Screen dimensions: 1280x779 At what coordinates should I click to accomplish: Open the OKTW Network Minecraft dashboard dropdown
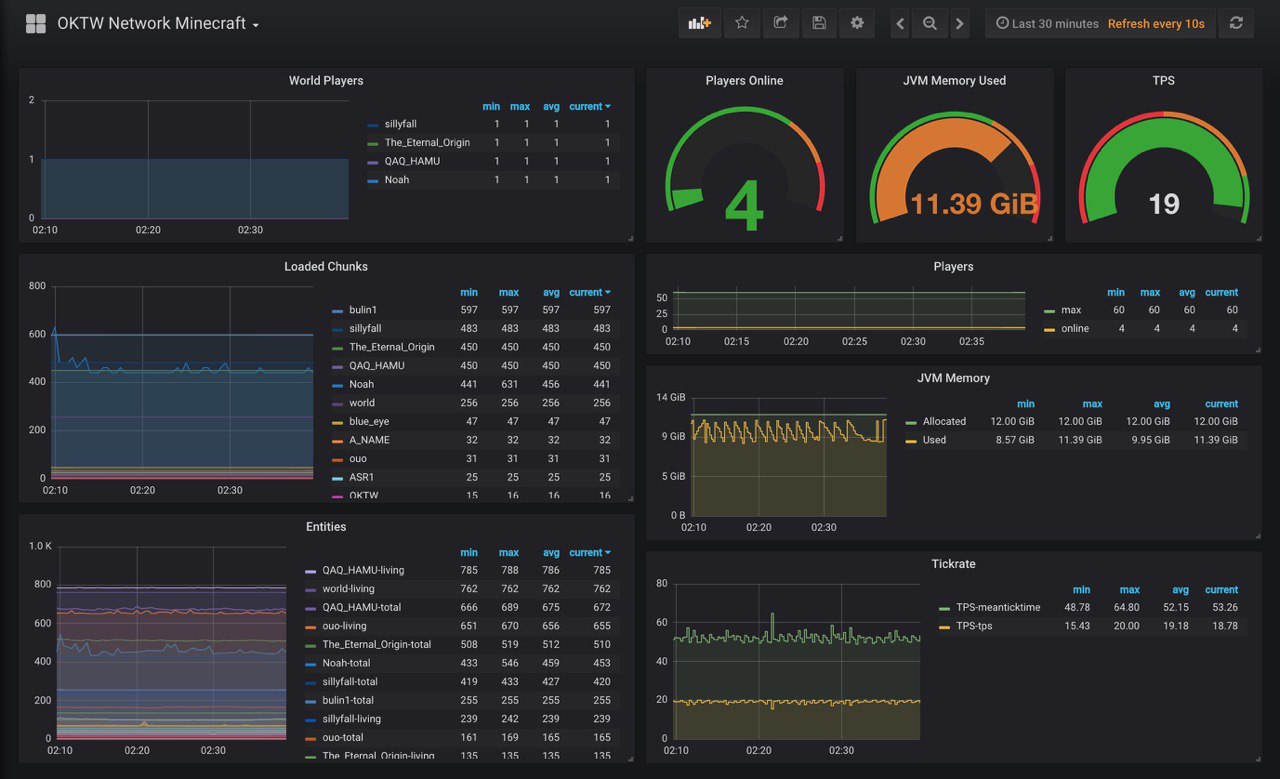pyautogui.click(x=158, y=23)
